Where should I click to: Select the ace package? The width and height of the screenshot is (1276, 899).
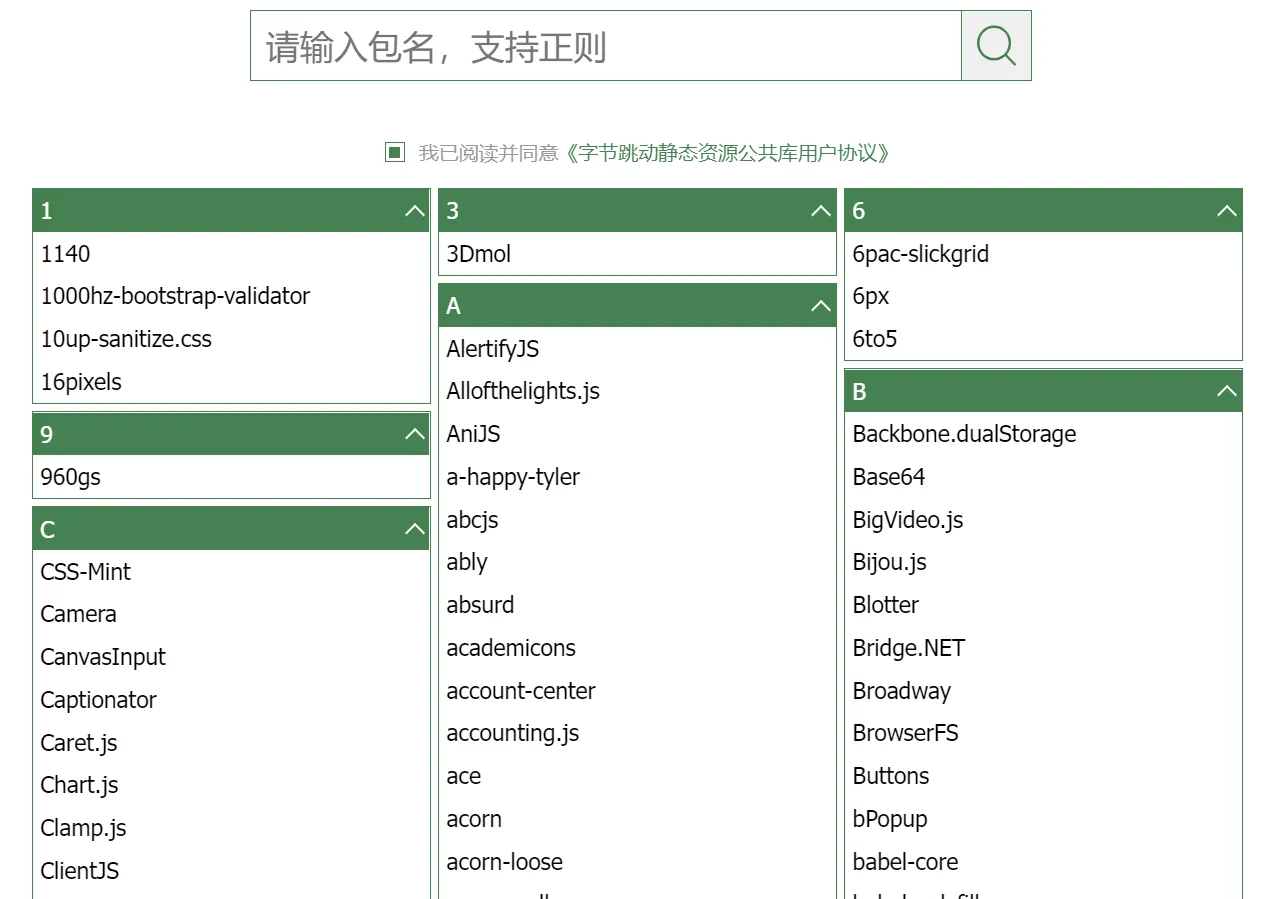[x=463, y=776]
